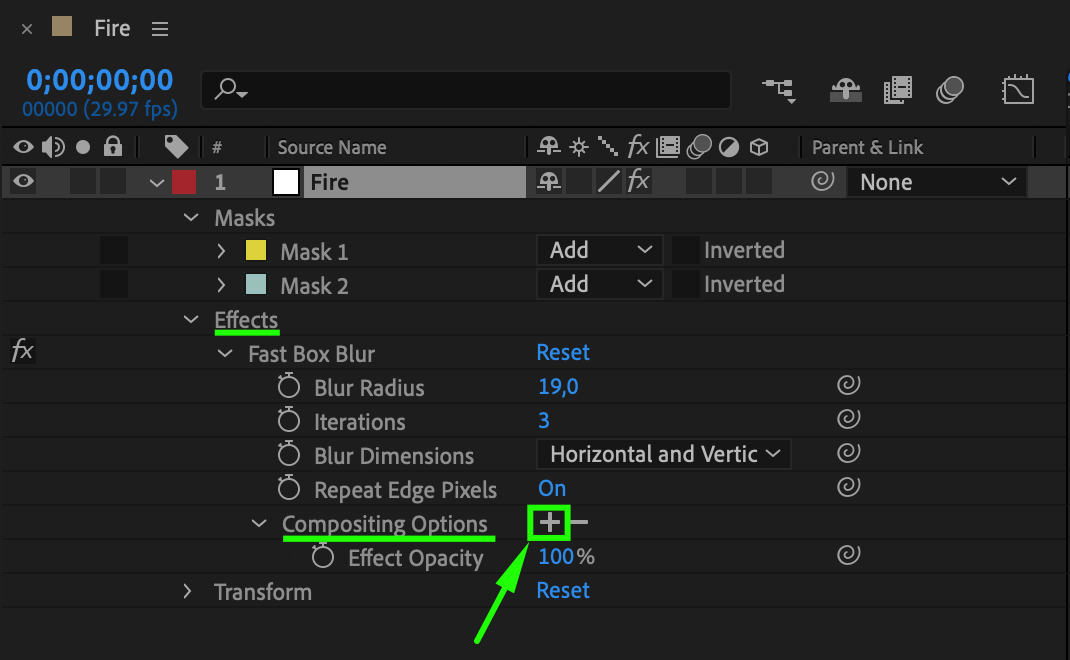
Task: Toggle the shy layers hide icon
Action: (x=846, y=91)
